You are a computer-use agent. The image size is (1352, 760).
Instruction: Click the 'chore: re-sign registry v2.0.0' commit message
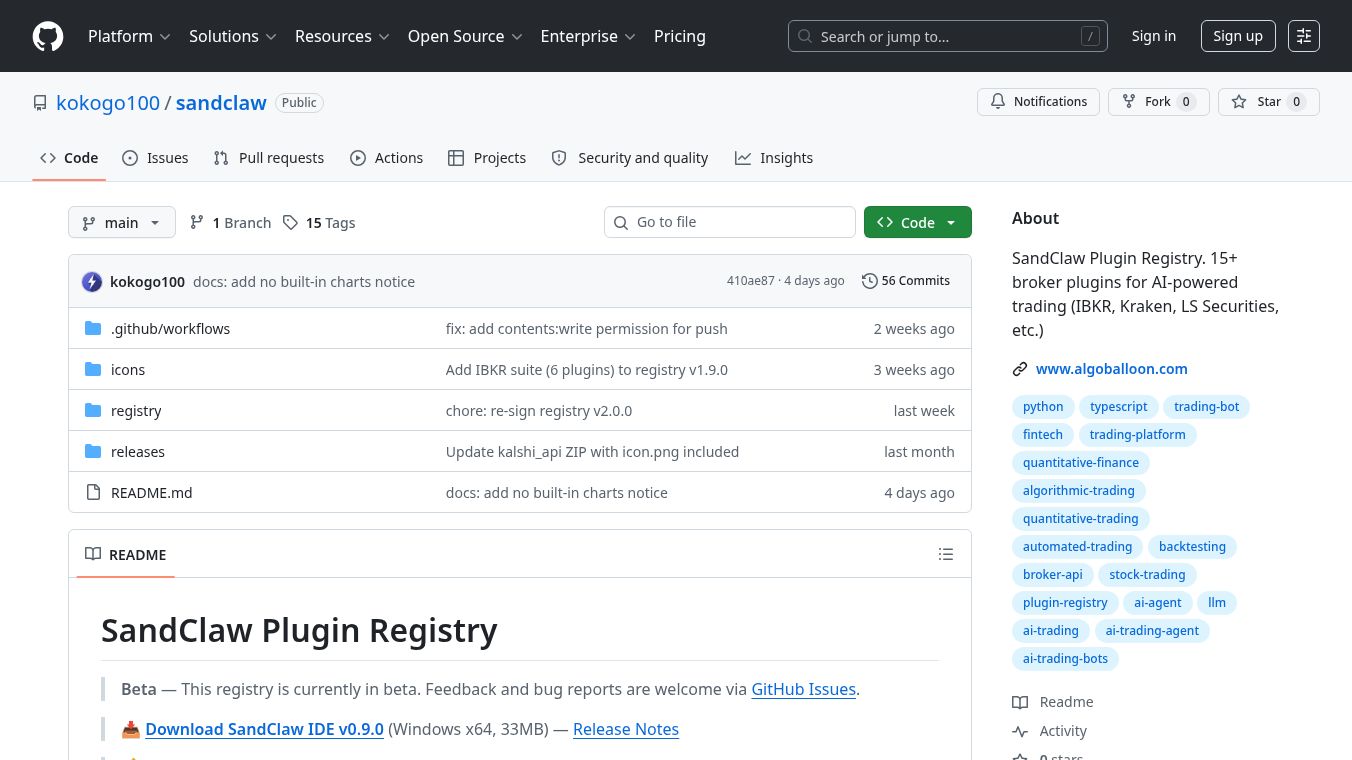[539, 411]
